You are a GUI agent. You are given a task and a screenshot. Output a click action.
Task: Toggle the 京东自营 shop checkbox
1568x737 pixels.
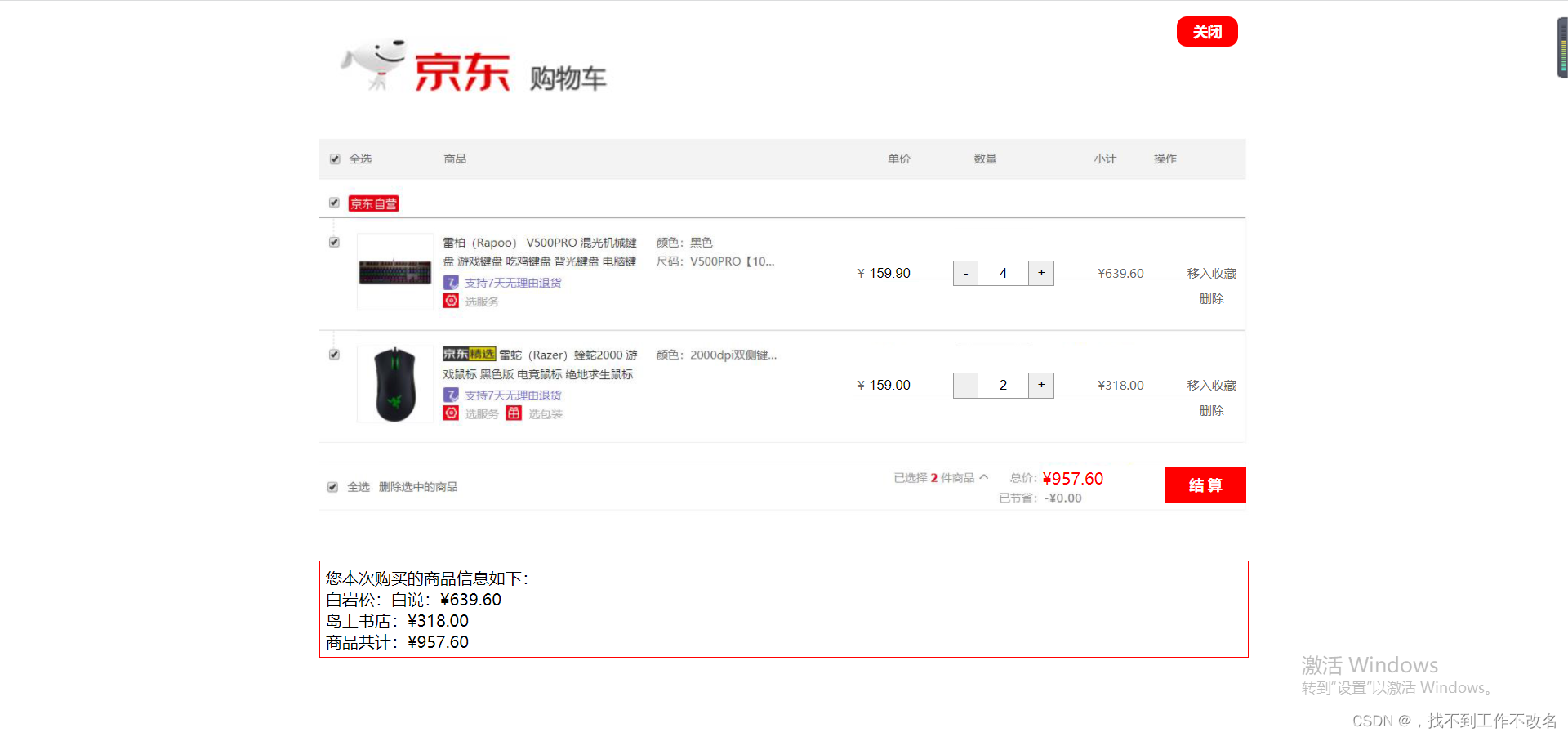click(x=334, y=203)
